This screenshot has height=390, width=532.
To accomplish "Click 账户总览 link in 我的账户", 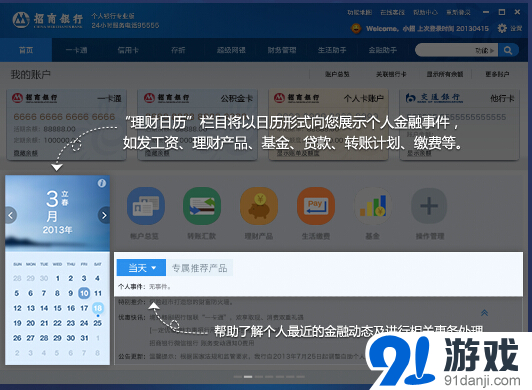I will click(337, 74).
